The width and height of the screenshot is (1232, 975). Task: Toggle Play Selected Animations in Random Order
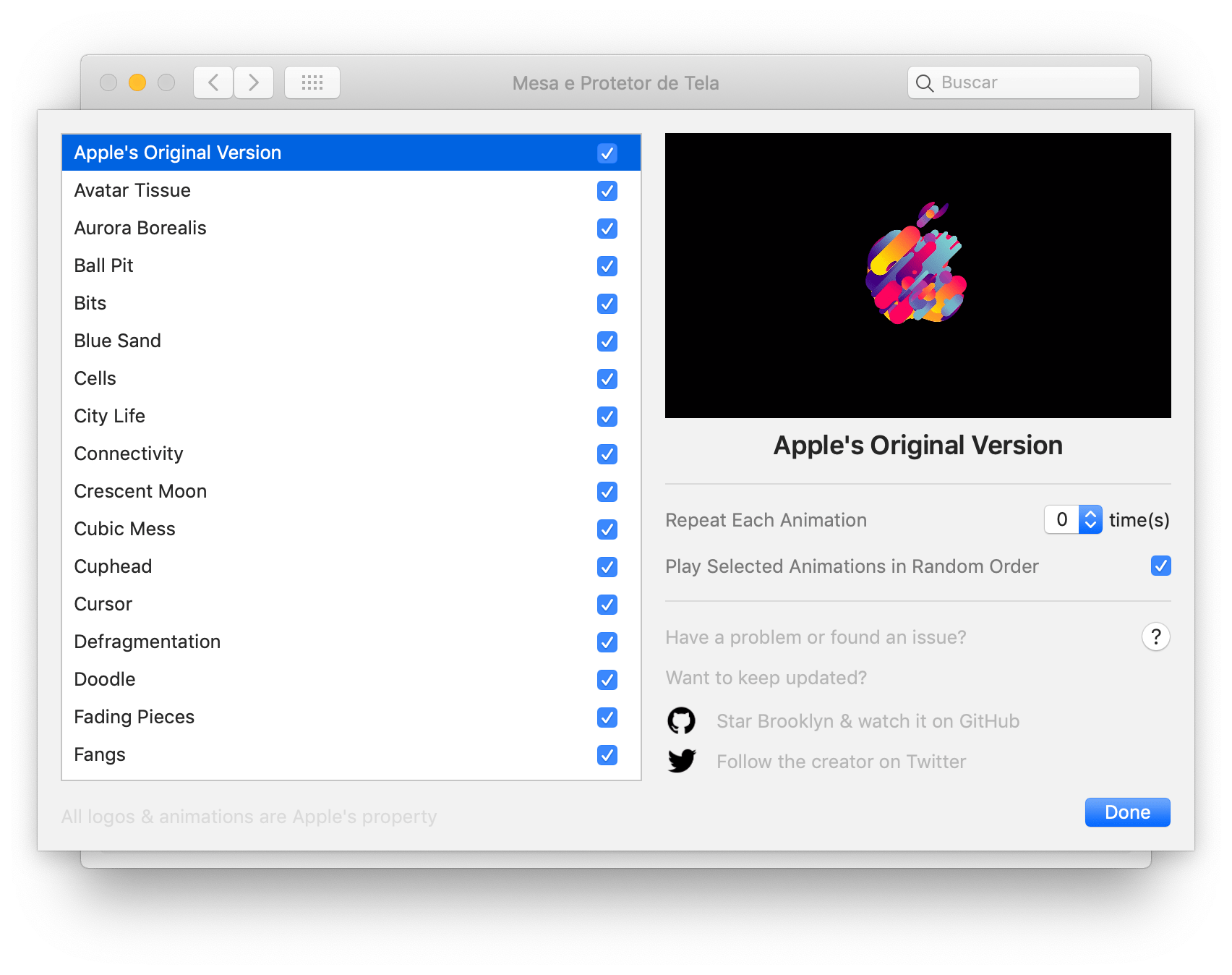coord(1161,566)
